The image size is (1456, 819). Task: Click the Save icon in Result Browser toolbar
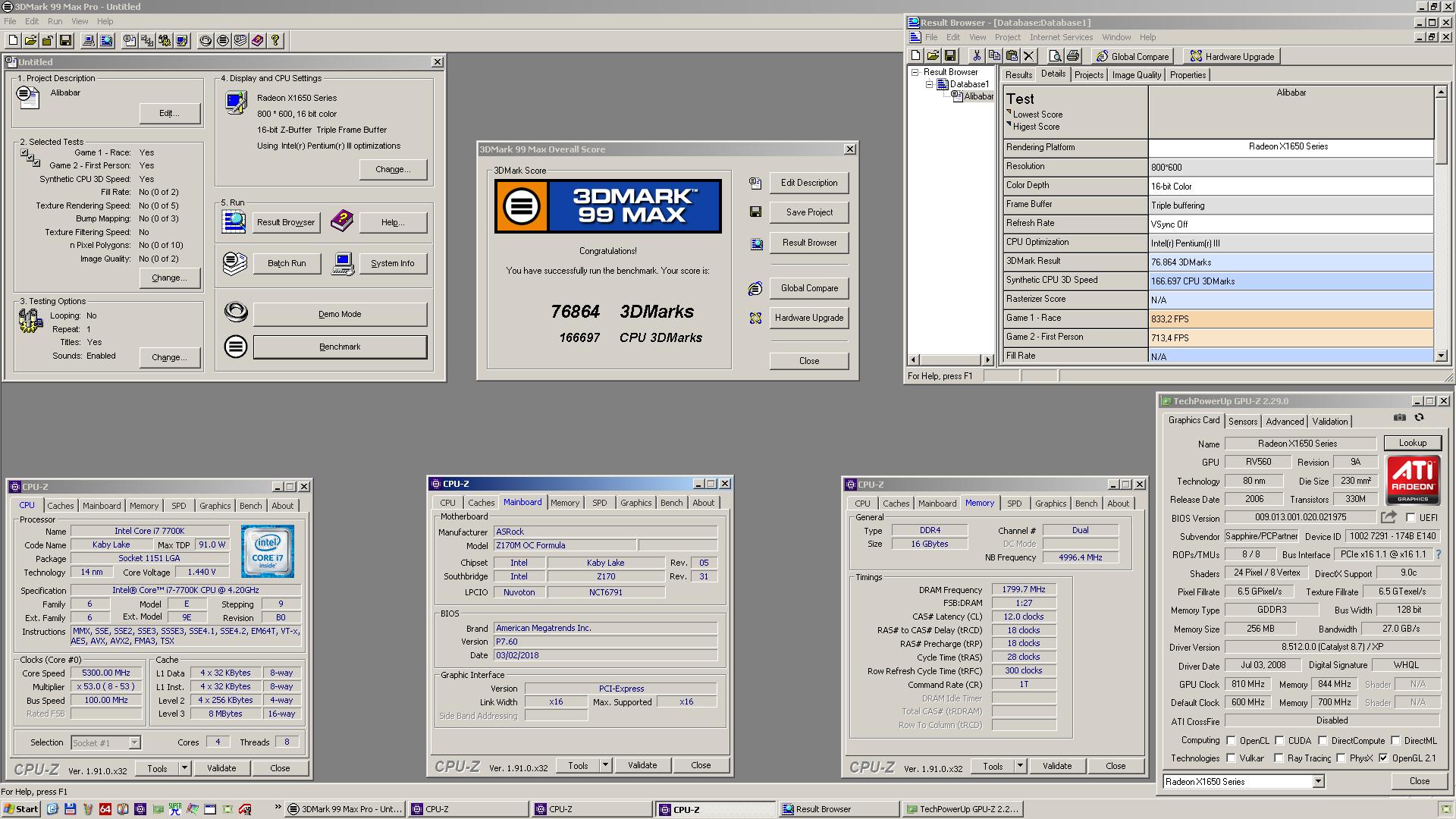click(950, 56)
